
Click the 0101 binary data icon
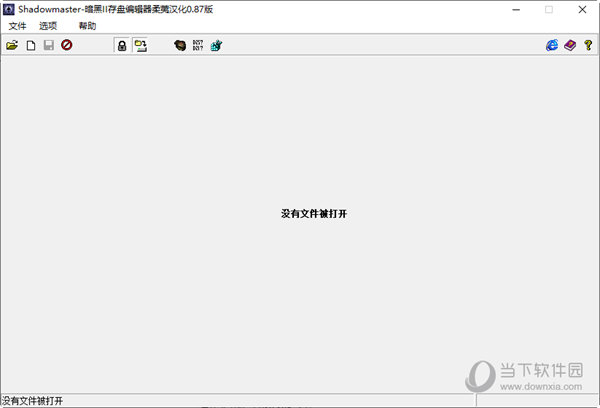pos(198,46)
